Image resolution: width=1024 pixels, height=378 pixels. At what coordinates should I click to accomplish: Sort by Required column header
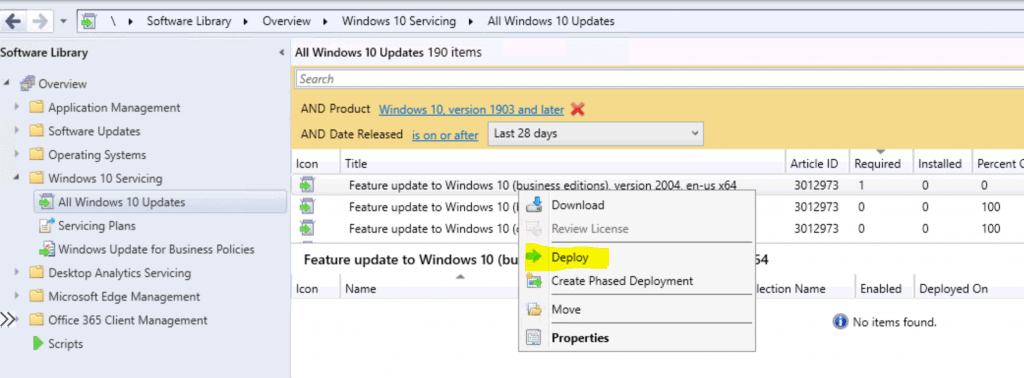pyautogui.click(x=880, y=164)
